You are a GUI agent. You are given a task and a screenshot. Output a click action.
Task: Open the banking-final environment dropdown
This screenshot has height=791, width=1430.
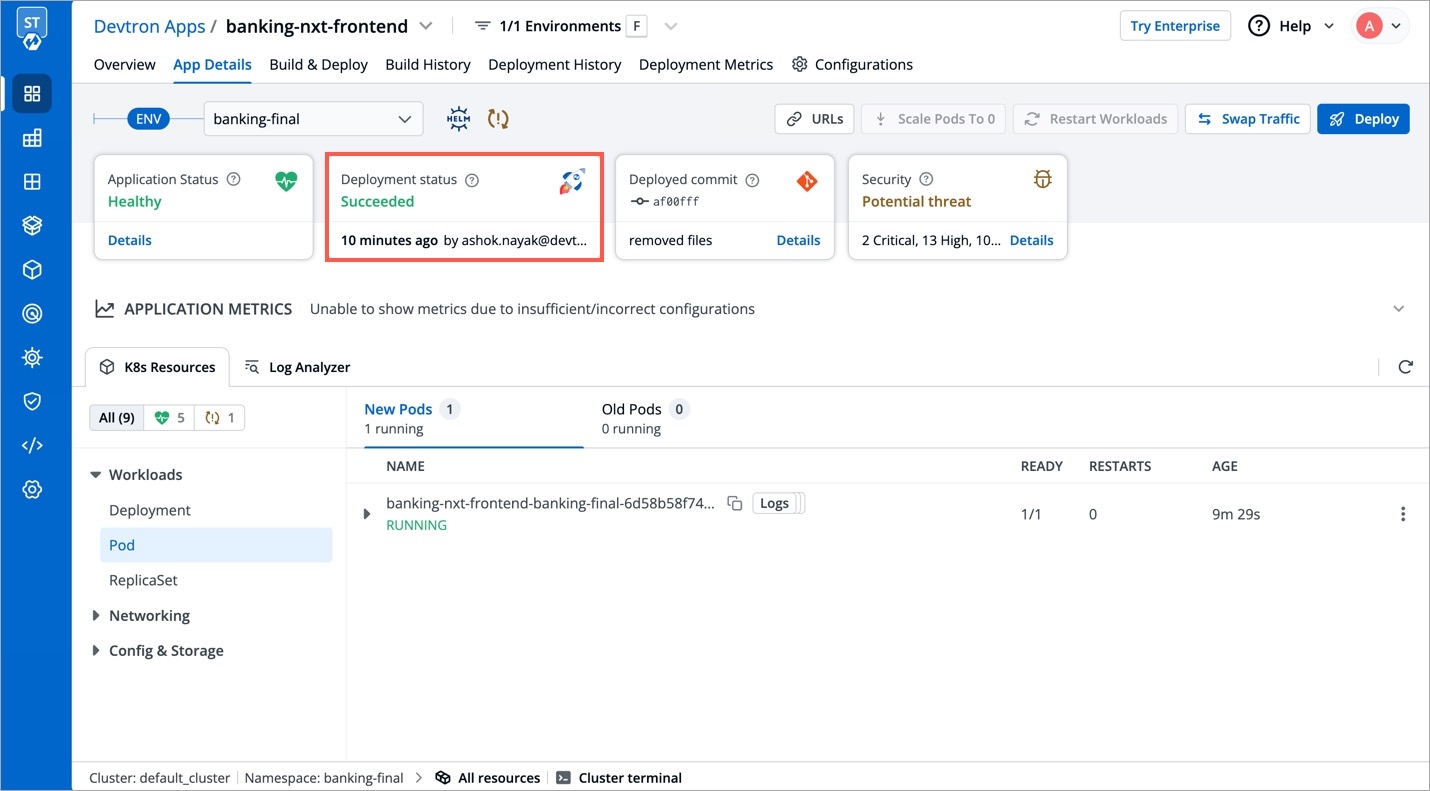[313, 119]
